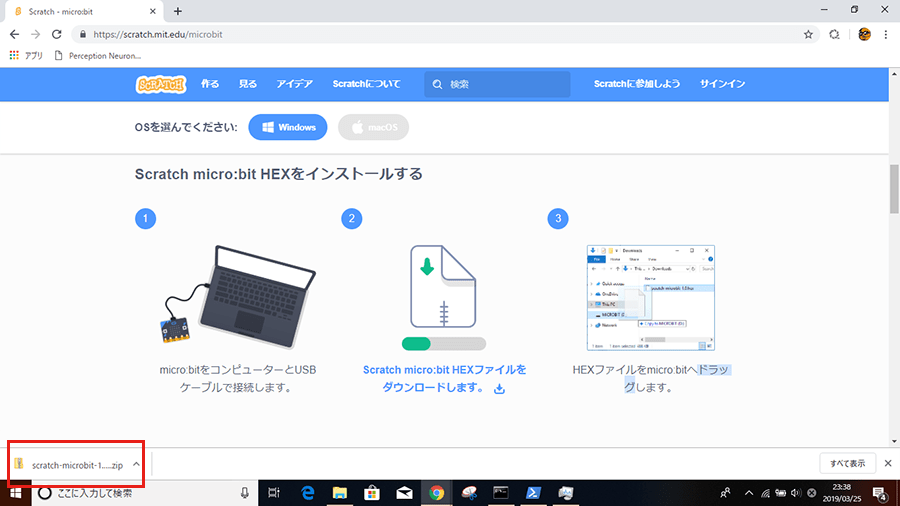Click the すべて表示 (Show all) downloads button

coord(847,463)
